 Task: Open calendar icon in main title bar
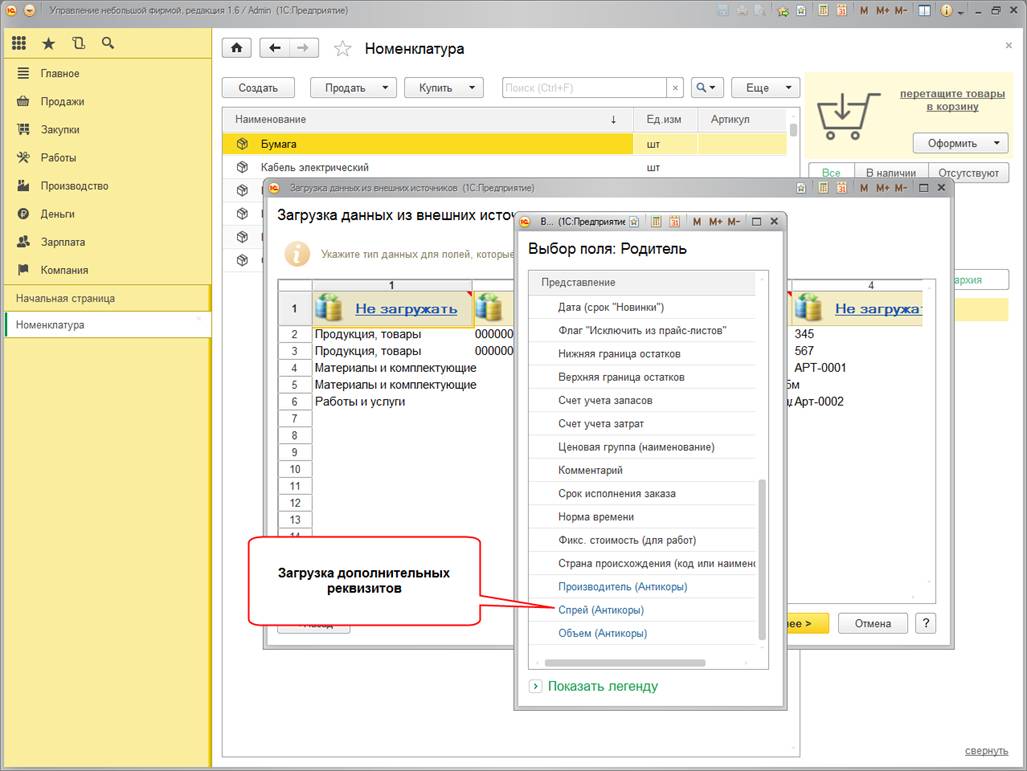tap(842, 10)
